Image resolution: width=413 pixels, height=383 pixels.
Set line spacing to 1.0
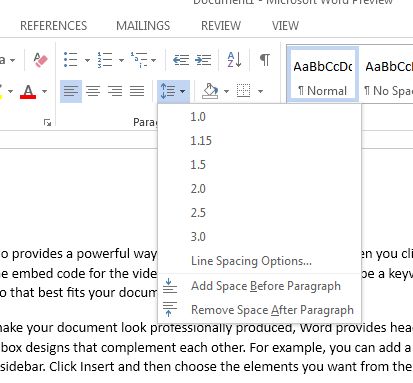click(260, 117)
